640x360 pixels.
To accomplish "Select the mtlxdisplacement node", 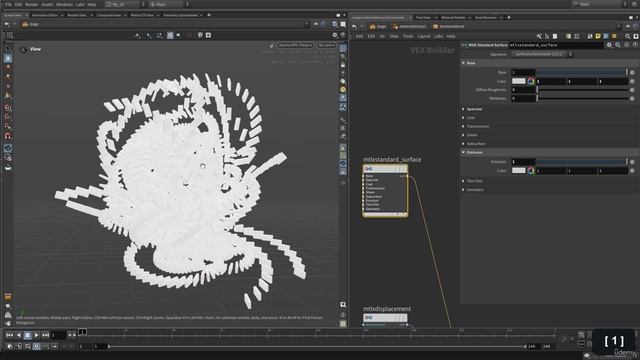I will (385, 318).
